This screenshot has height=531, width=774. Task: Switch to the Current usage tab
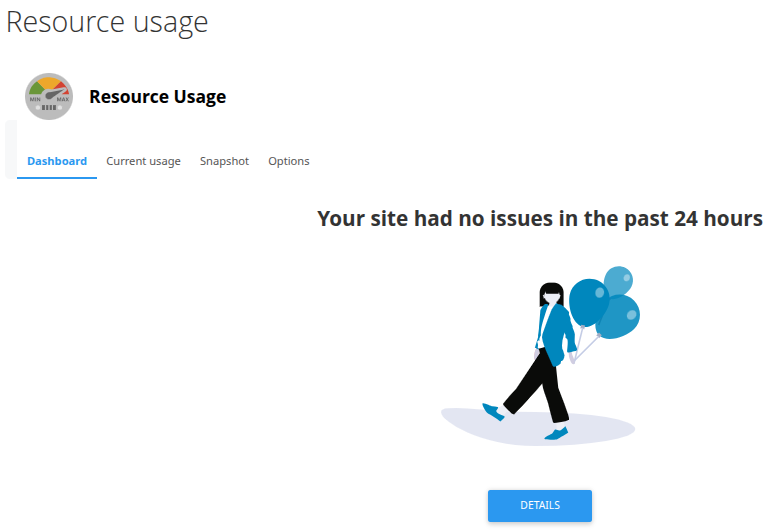tap(143, 161)
